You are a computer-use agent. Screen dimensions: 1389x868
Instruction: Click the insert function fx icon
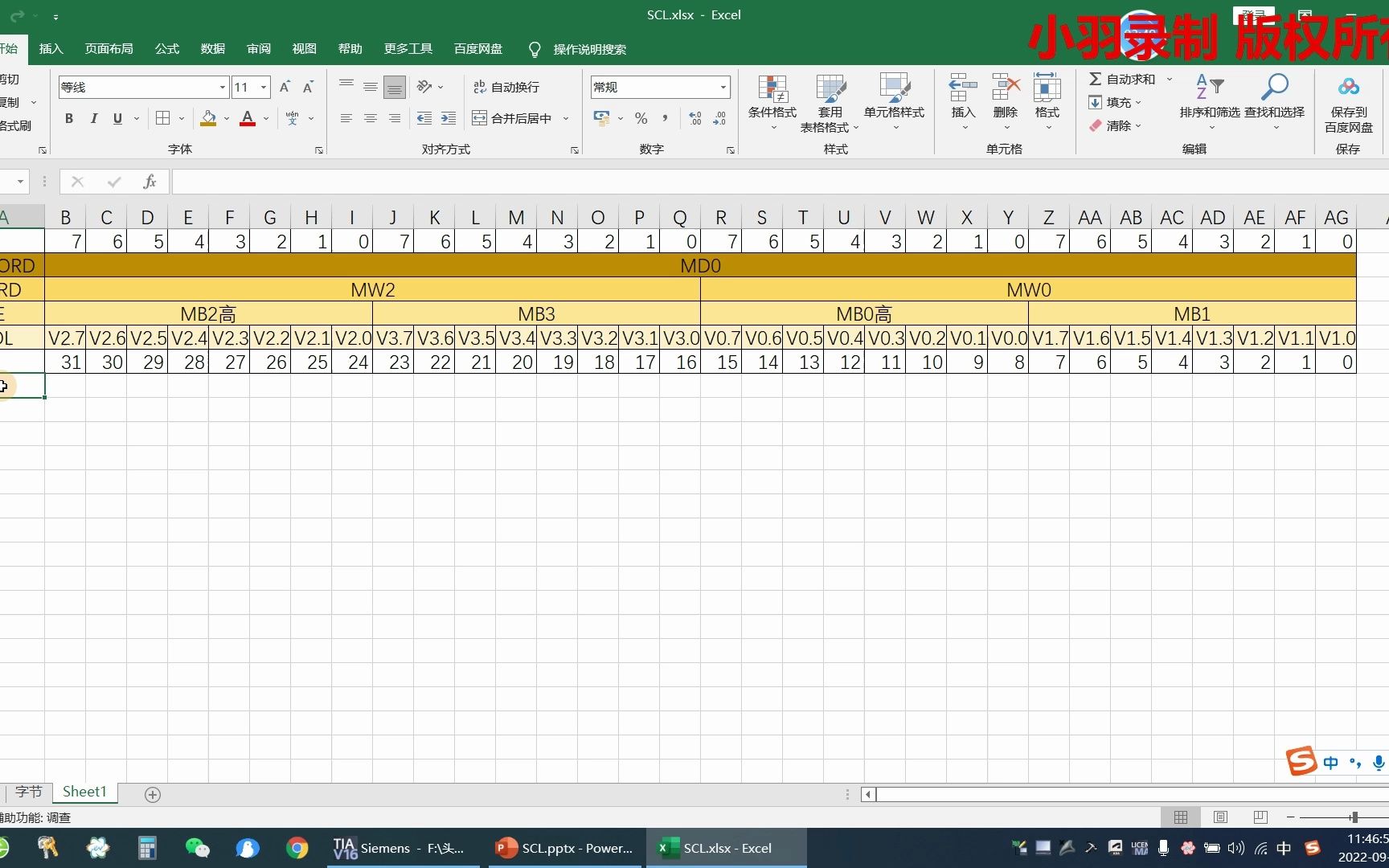click(150, 182)
